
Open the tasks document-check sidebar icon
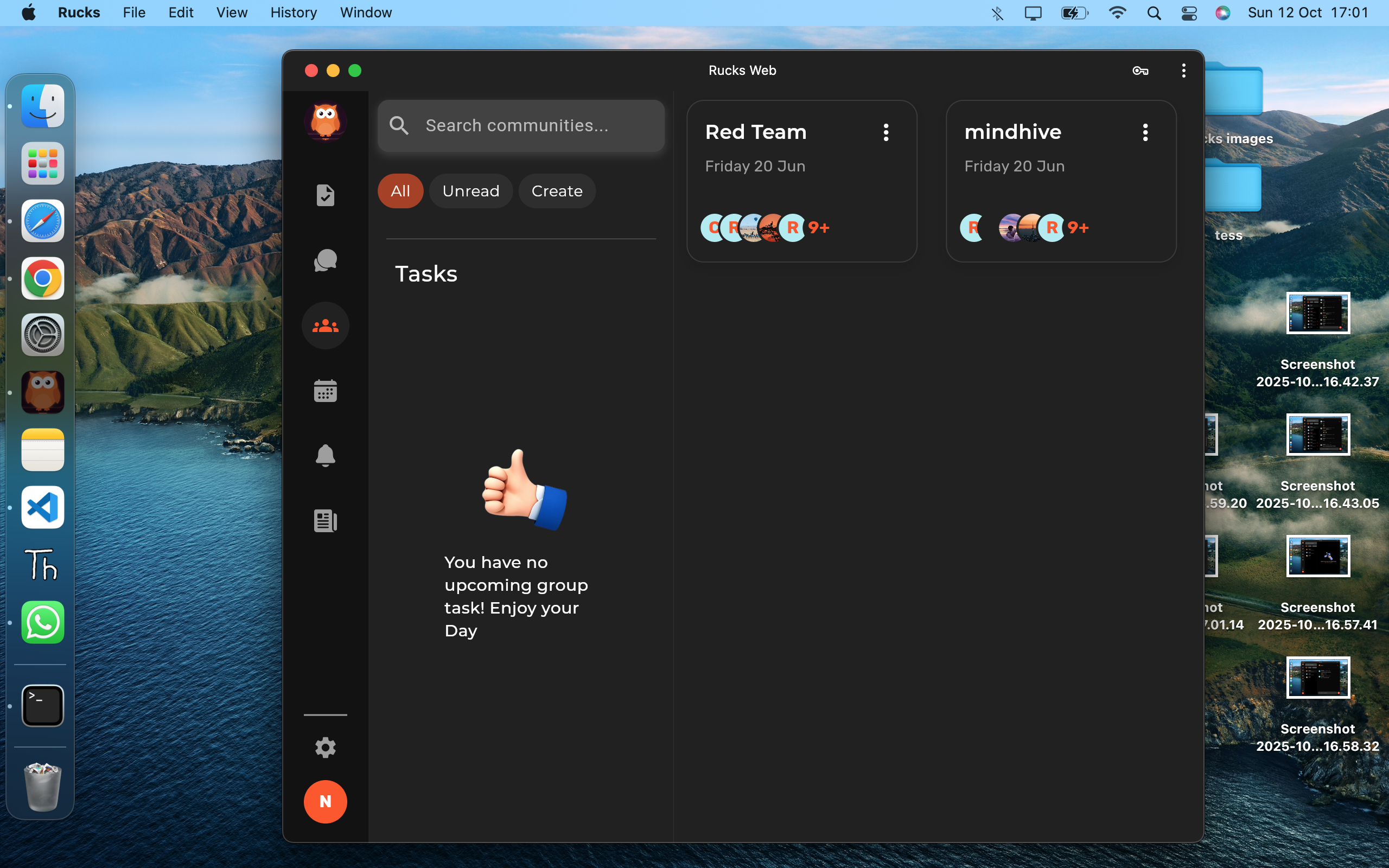point(325,195)
